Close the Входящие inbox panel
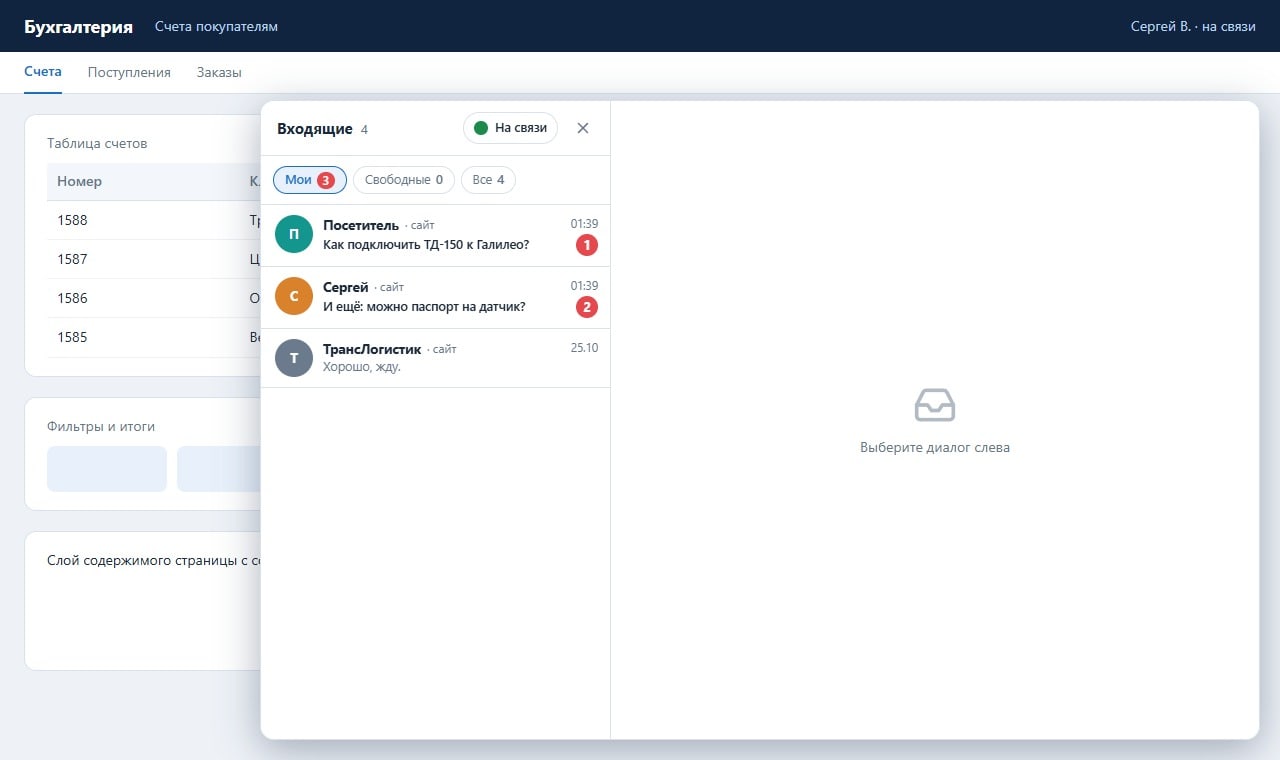Viewport: 1280px width, 760px height. [x=583, y=128]
